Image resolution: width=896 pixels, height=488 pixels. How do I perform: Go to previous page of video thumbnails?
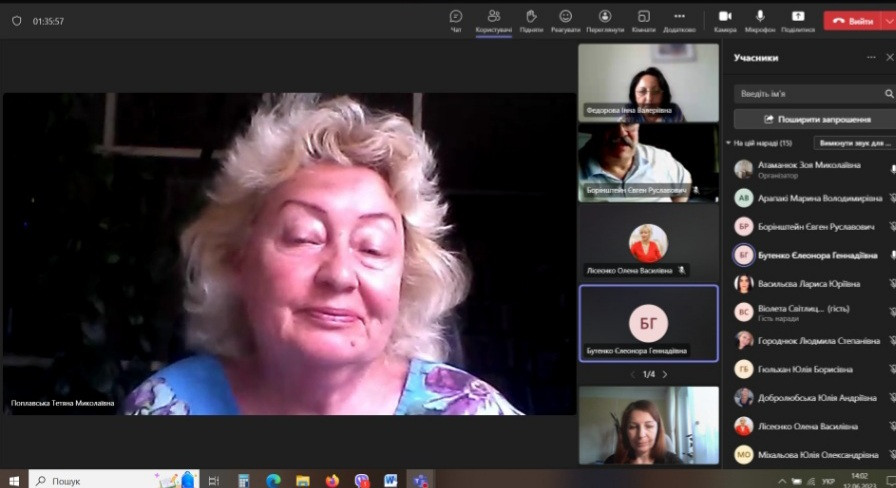point(631,374)
